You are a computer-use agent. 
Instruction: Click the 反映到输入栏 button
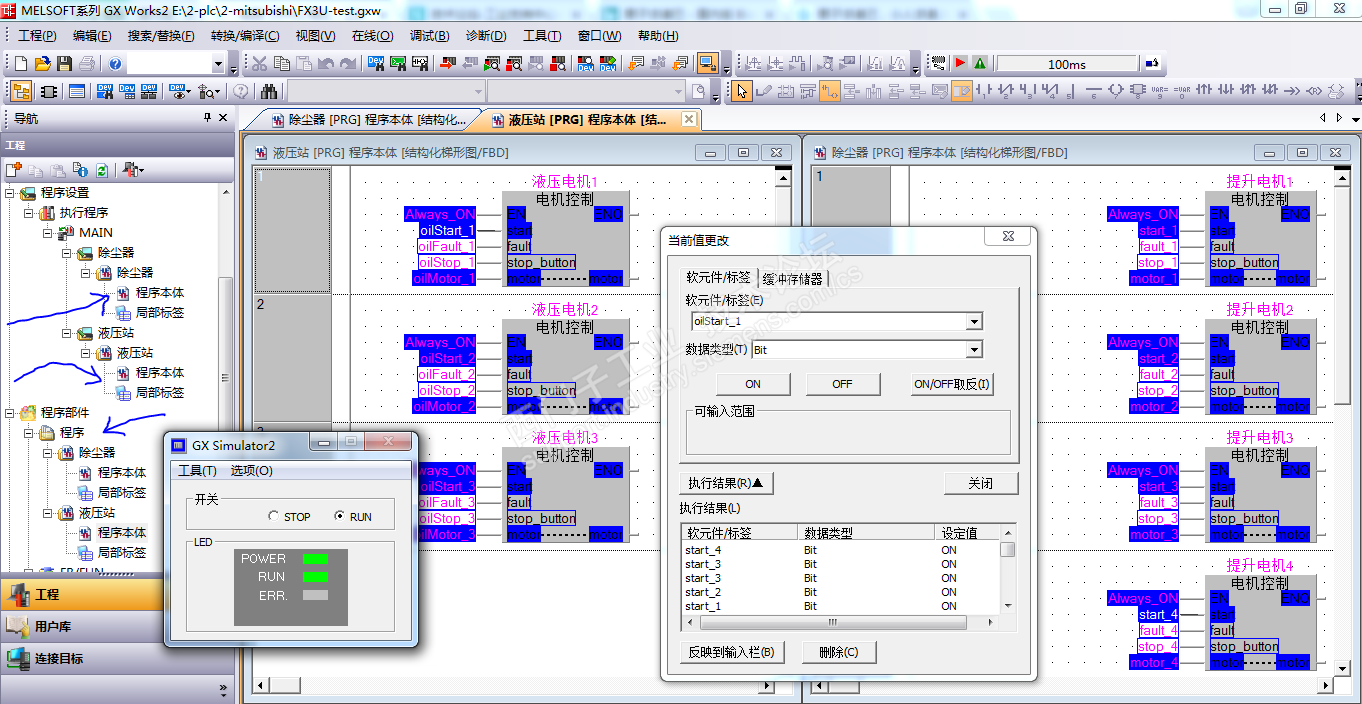tap(731, 652)
